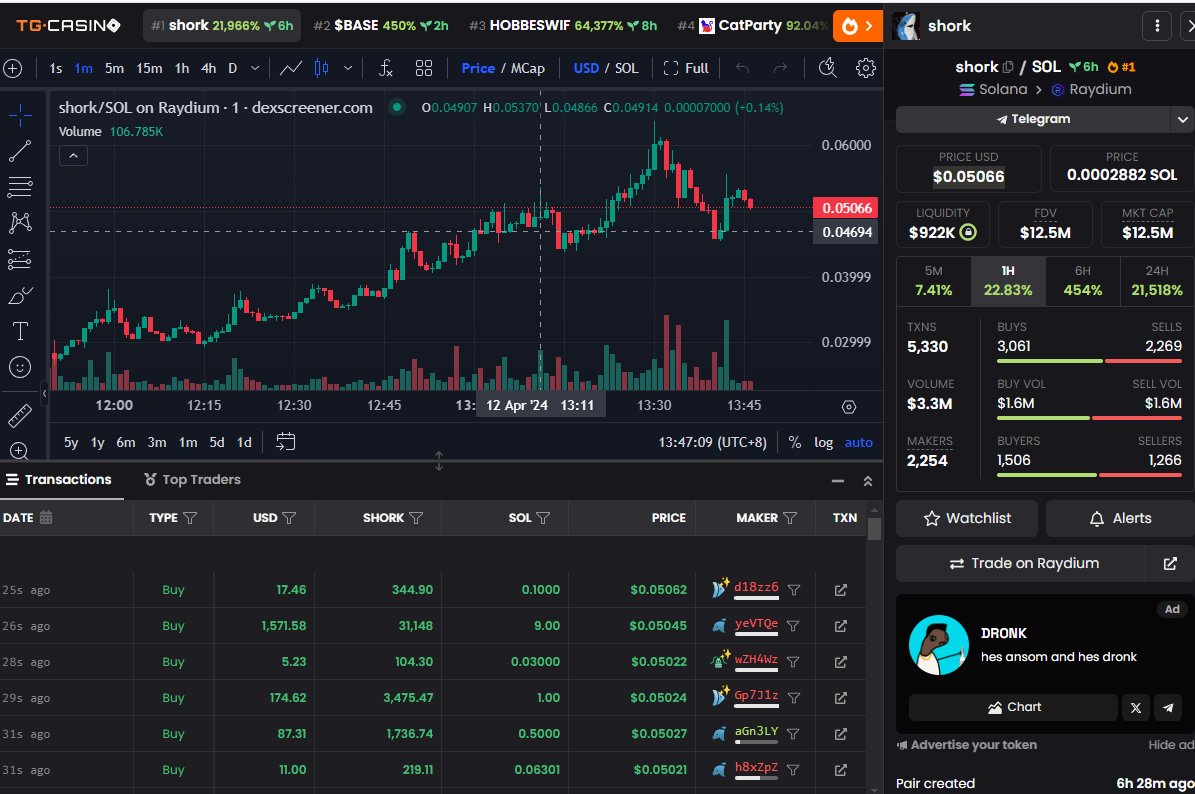Open the Alerts settings
Screen dimensions: 1195x794
1120,519
